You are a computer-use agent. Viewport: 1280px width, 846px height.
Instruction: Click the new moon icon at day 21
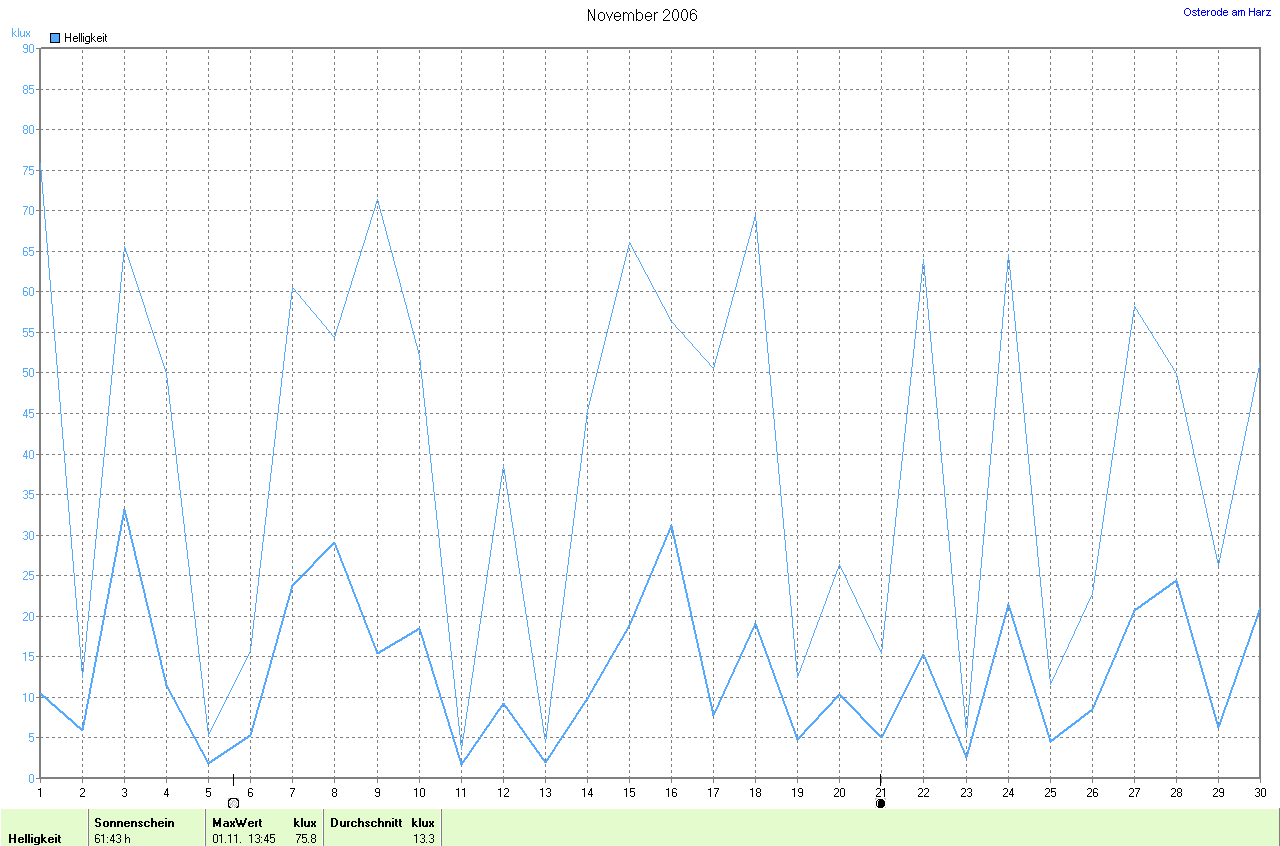click(880, 802)
